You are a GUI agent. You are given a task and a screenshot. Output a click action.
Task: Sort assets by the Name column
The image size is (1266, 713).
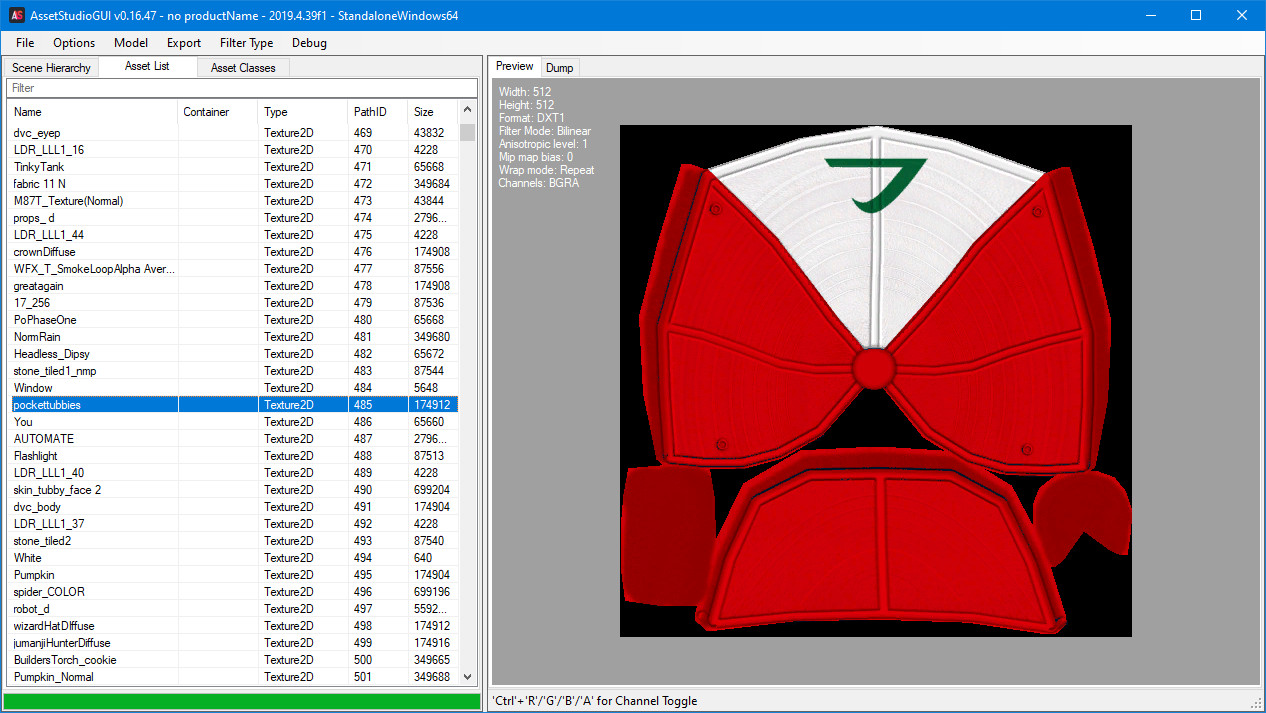tap(27, 112)
